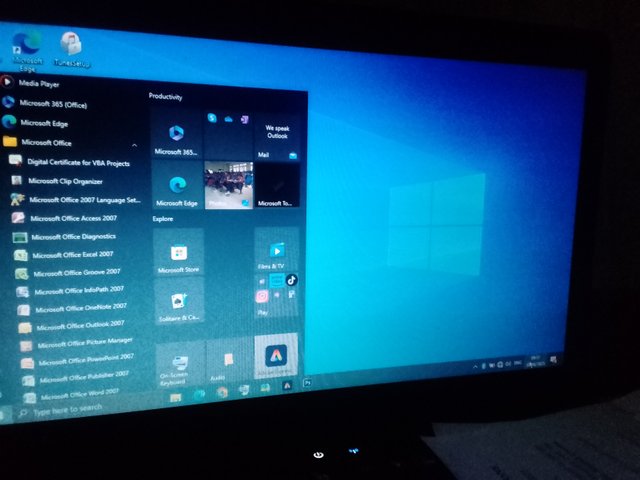
Task: Open the Edge browser taskbar icon
Action: 199,395
